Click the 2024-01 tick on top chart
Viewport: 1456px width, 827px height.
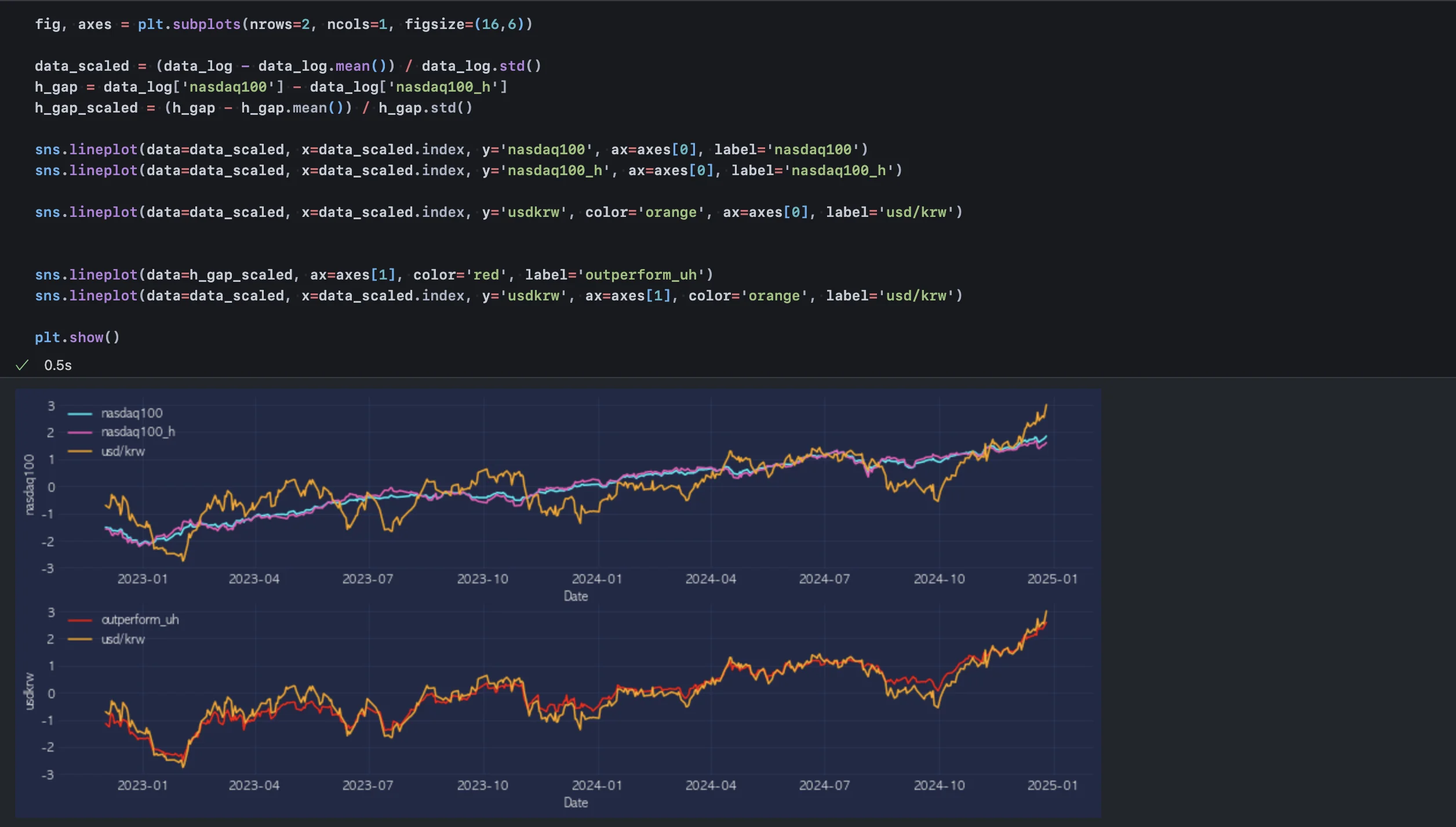(596, 579)
